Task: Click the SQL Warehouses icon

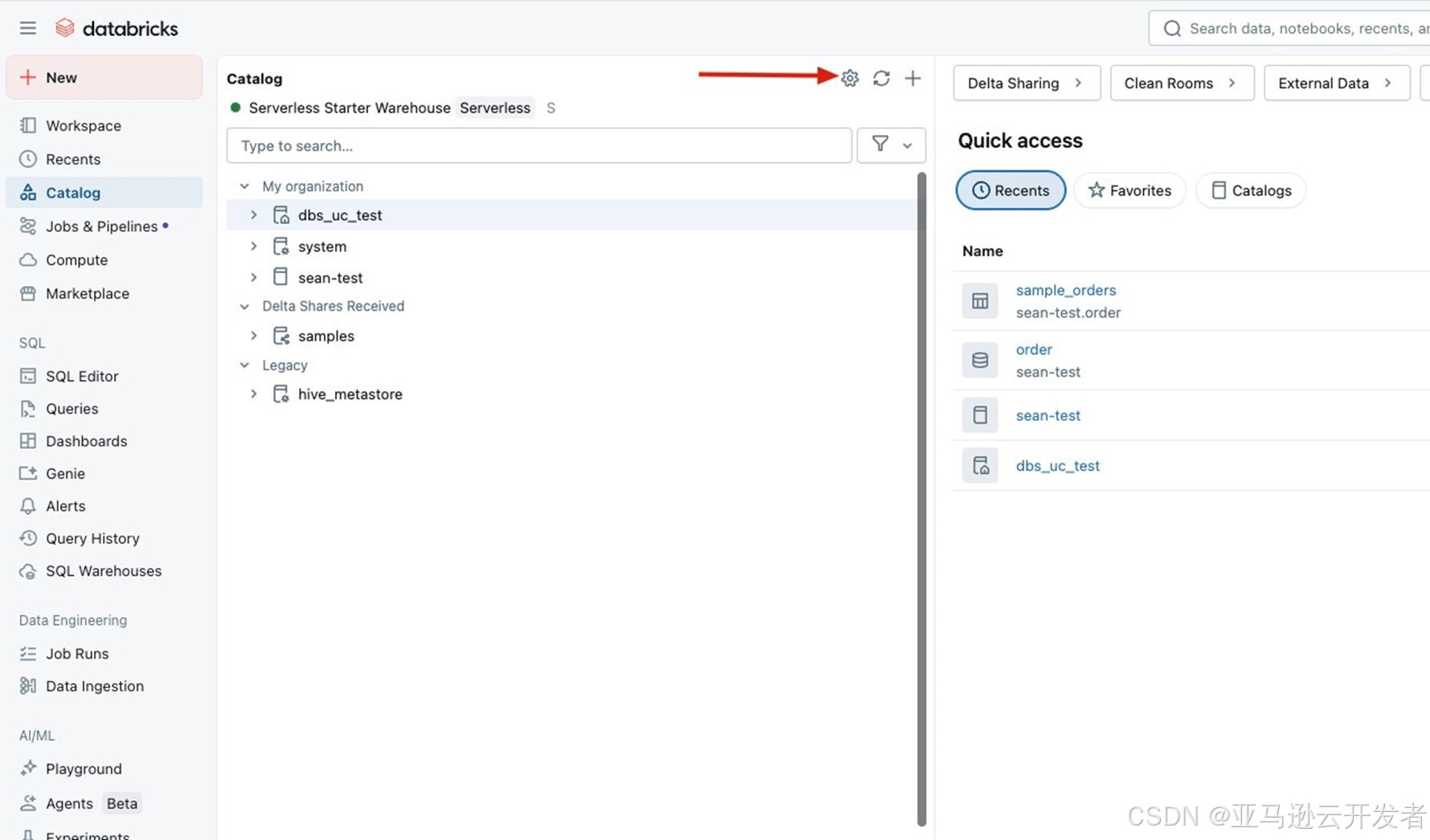Action: point(28,571)
